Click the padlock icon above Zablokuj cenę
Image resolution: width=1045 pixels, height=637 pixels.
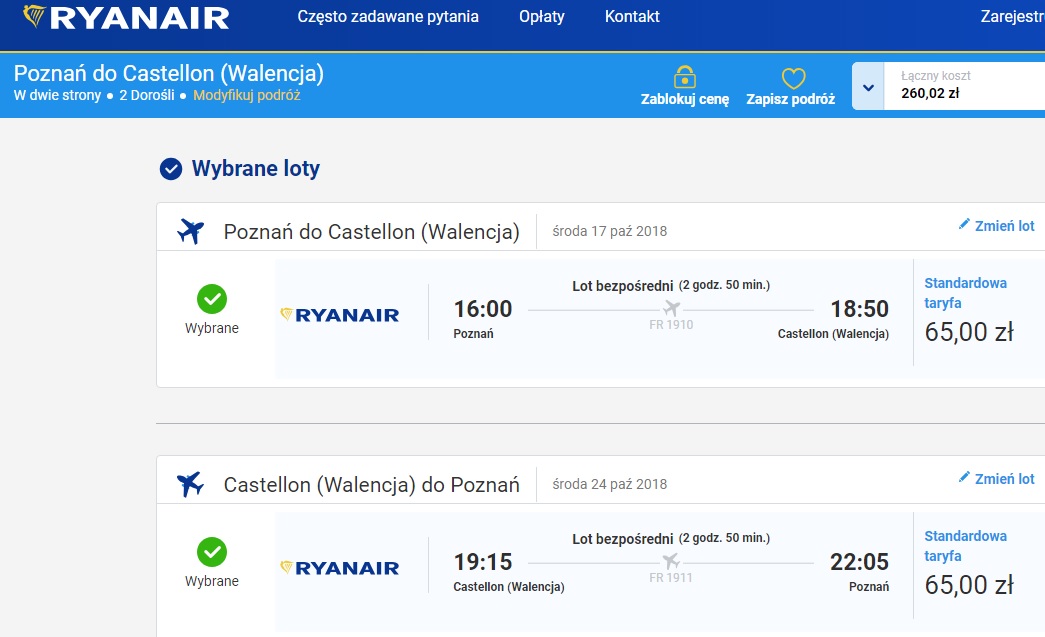(684, 77)
